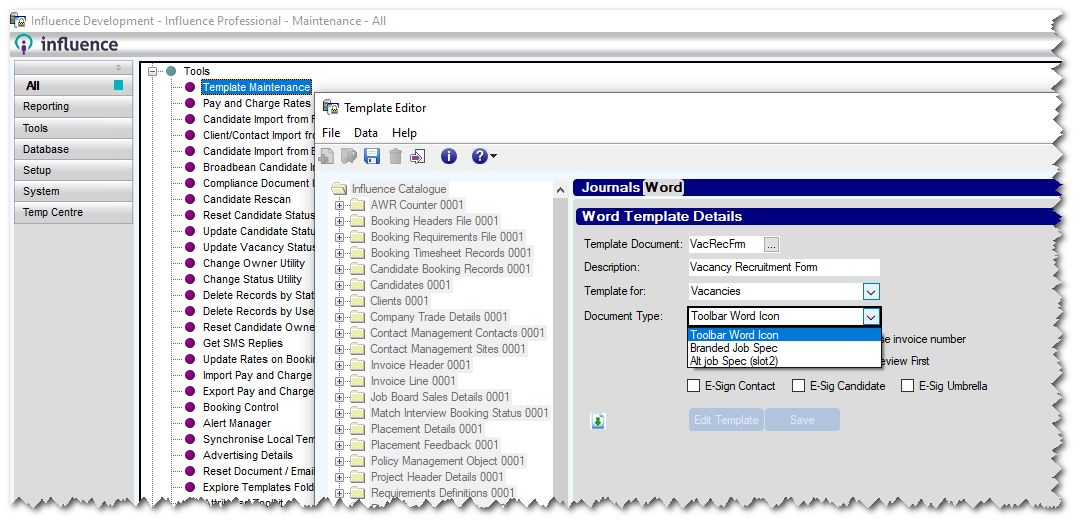This screenshot has width=1080, height=525.
Task: Choose Toolbar Word Icon from dropdown list
Action: click(785, 336)
